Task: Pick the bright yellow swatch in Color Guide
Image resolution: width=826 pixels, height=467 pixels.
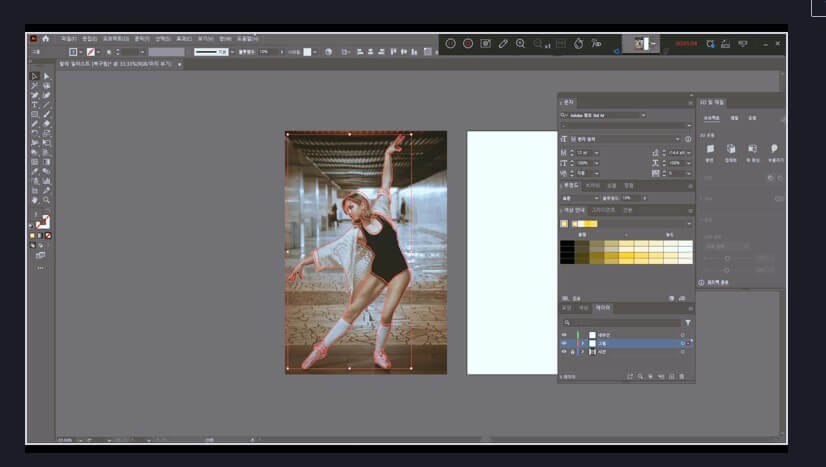Action: (627, 256)
